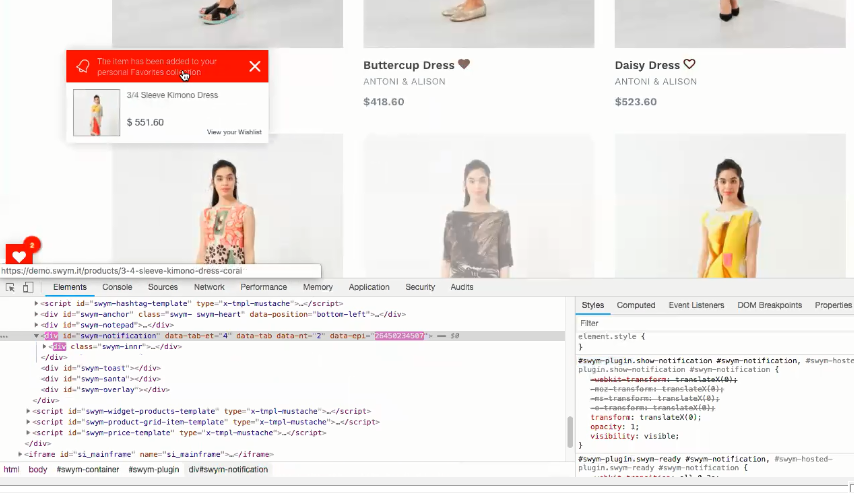854x493 pixels.
Task: Select the swym-santa div row
Action: (x=101, y=379)
